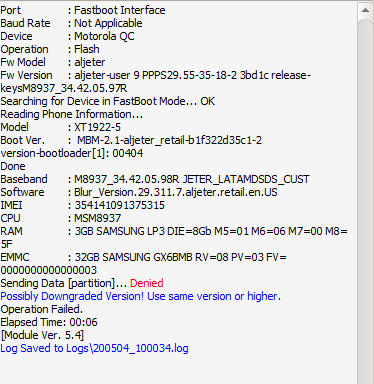Click the scrollbar up arrow
This screenshot has width=374, height=384.
tap(365, 10)
